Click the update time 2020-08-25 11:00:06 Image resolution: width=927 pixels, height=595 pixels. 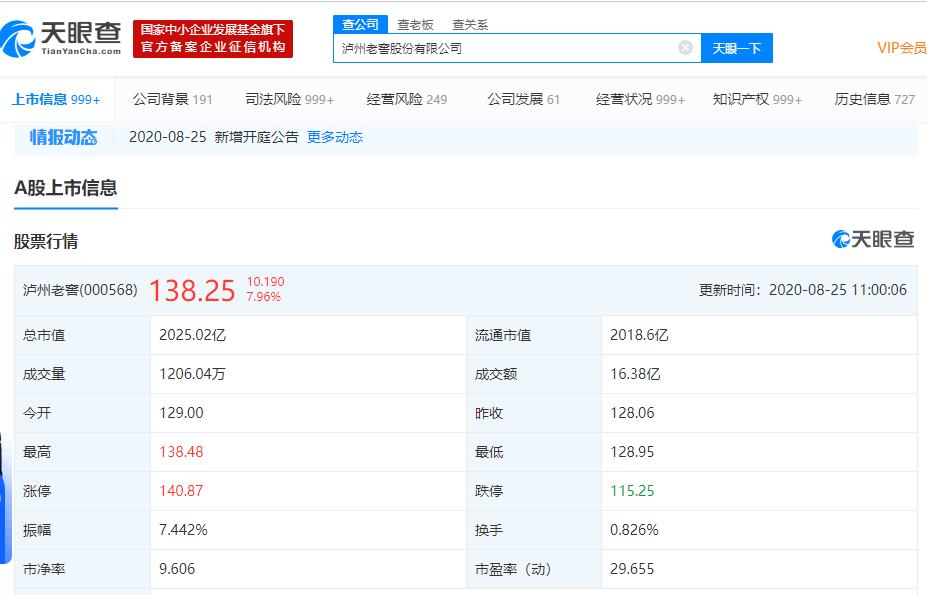coord(838,290)
